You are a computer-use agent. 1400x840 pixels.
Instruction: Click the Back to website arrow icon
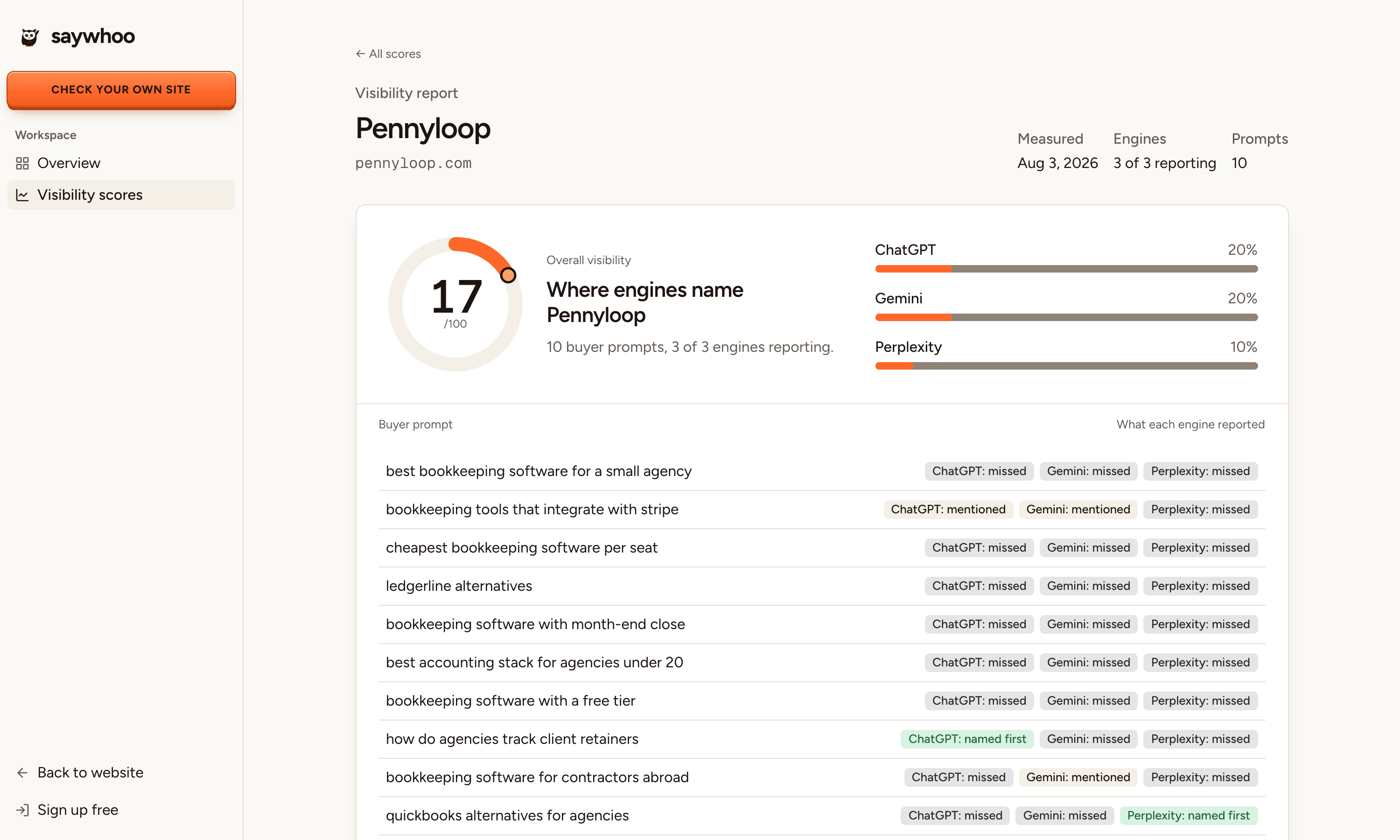click(x=22, y=773)
